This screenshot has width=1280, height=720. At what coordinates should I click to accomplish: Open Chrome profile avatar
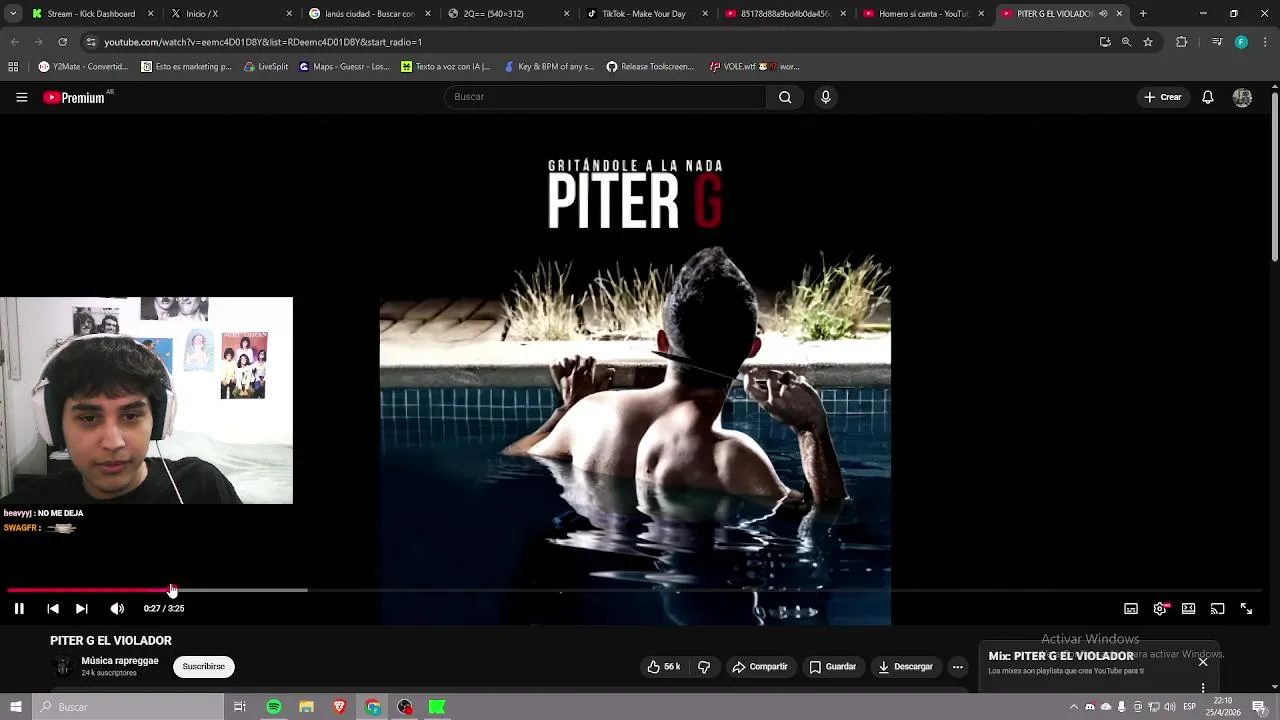[1241, 42]
